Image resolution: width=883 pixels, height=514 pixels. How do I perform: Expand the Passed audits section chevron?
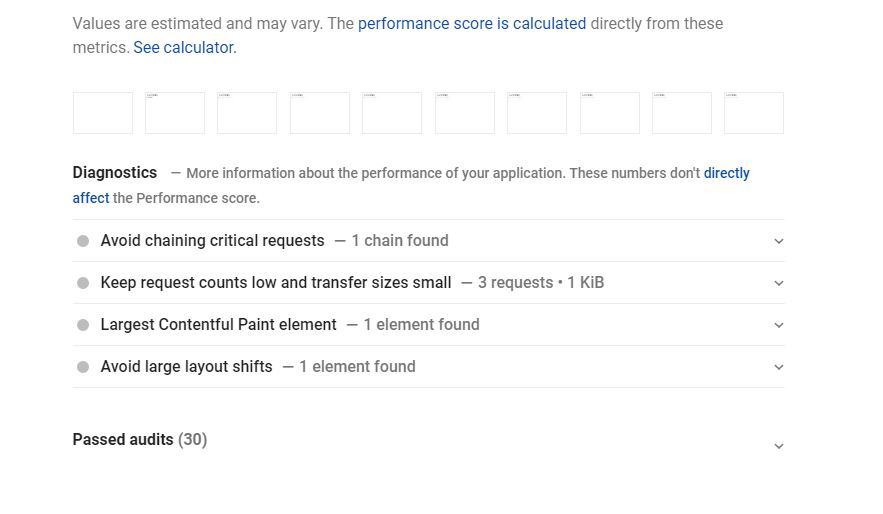779,446
